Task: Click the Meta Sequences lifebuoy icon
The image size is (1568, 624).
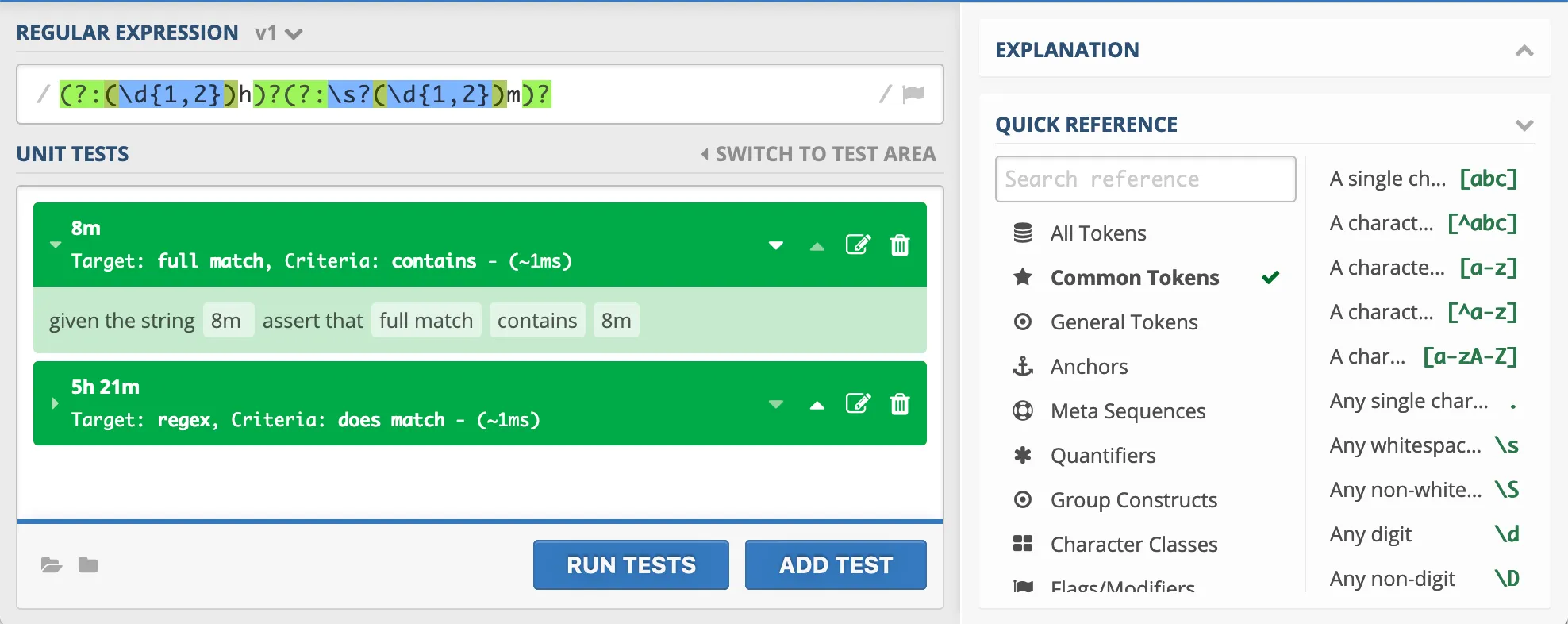Action: (x=1023, y=410)
